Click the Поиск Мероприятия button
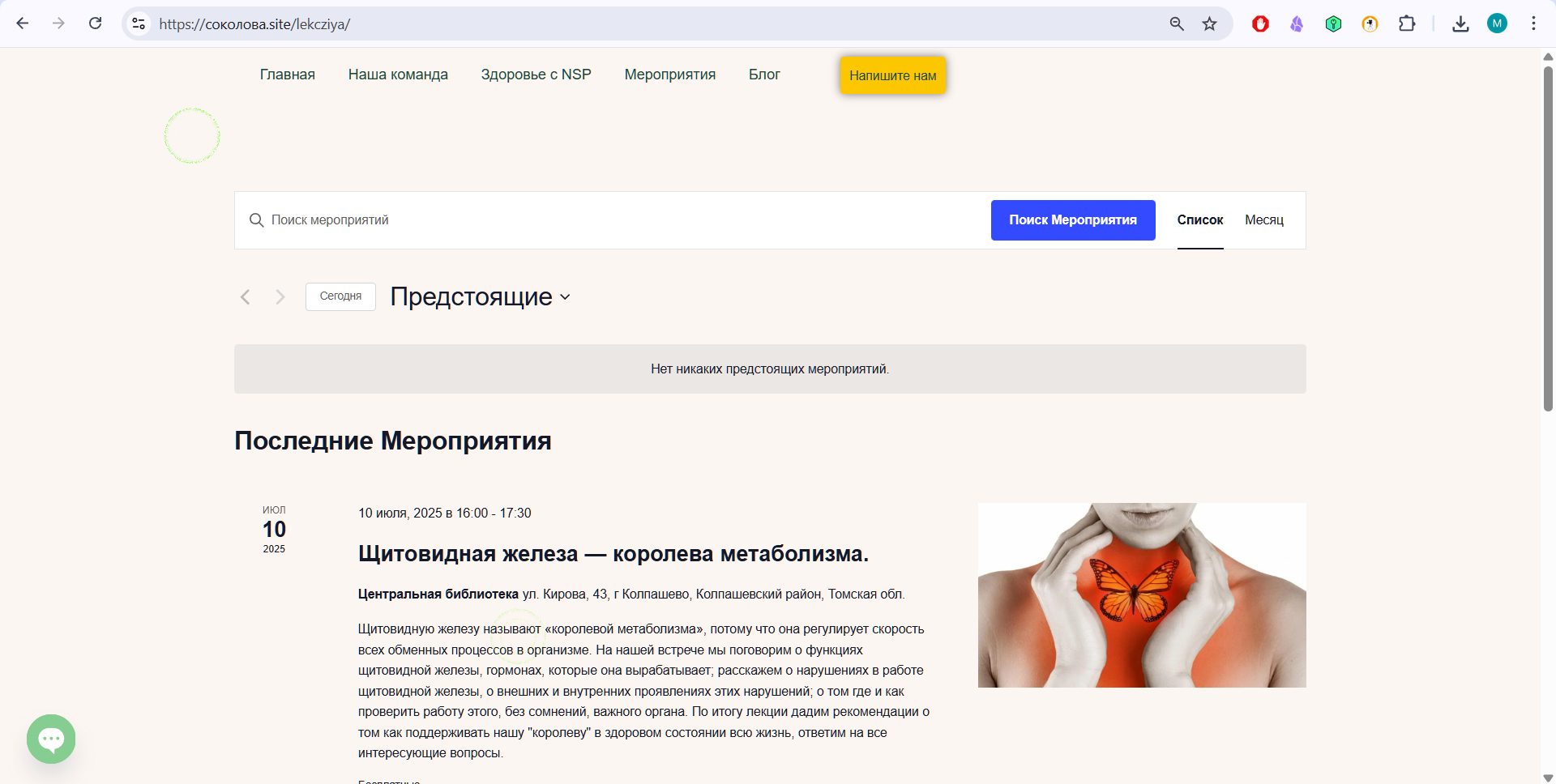The image size is (1556, 784). 1073,219
